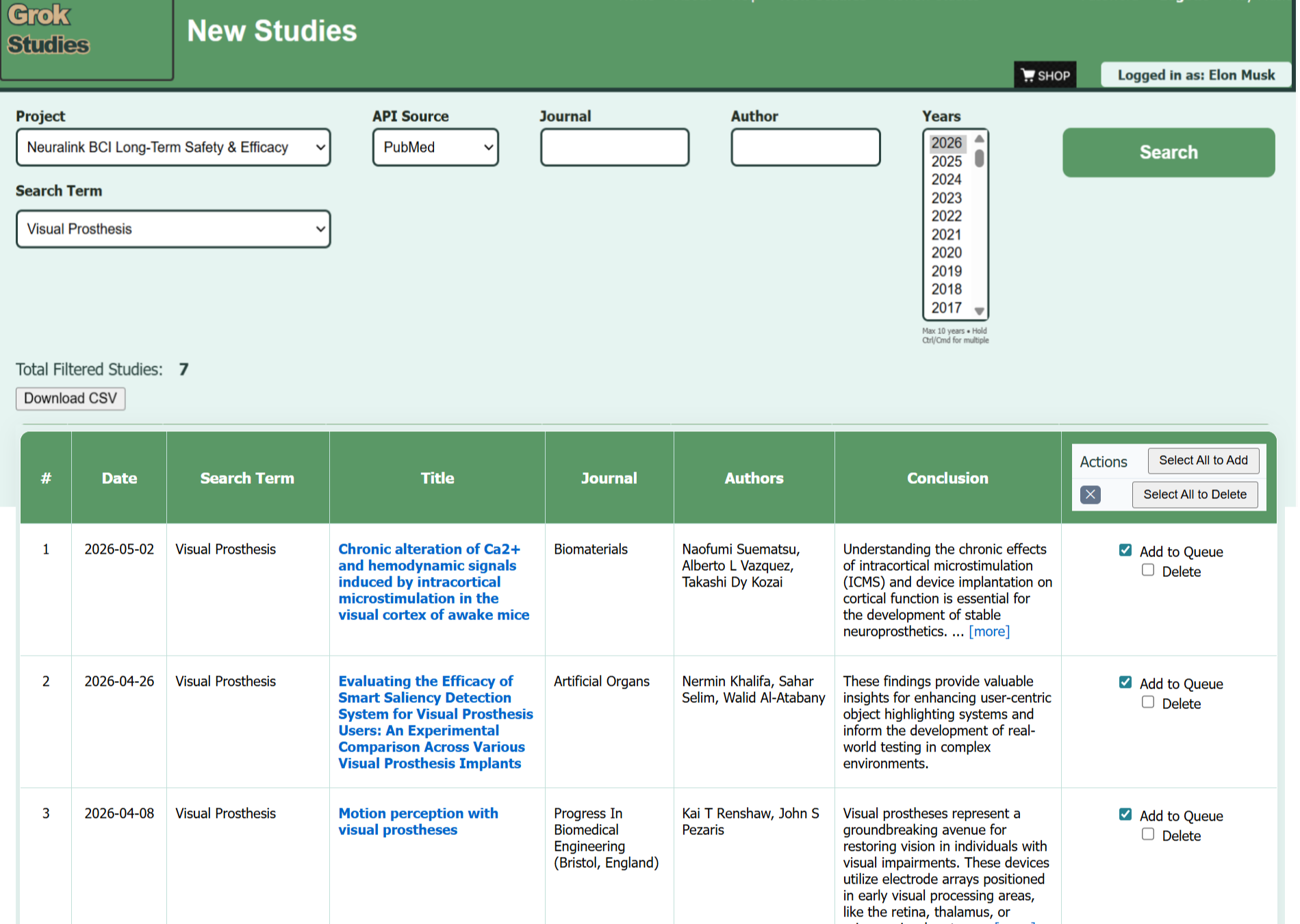This screenshot has width=1300, height=924.
Task: Click Select All to Delete
Action: pos(1195,495)
